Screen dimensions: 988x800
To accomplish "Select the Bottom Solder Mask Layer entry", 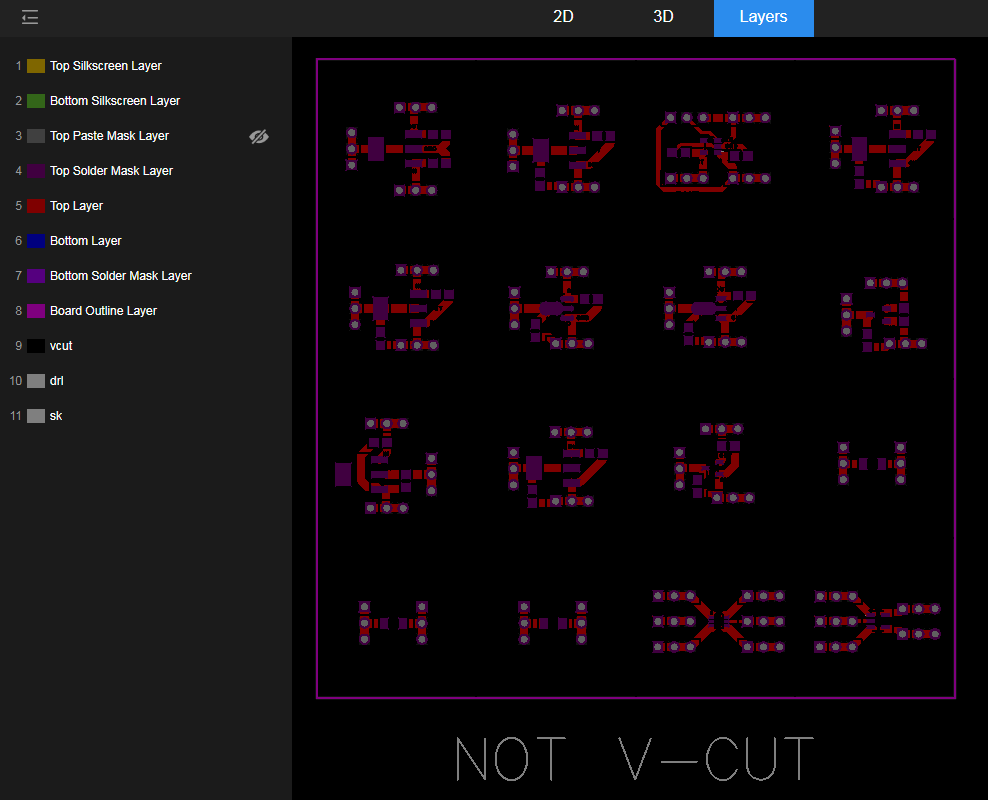I will 120,276.
